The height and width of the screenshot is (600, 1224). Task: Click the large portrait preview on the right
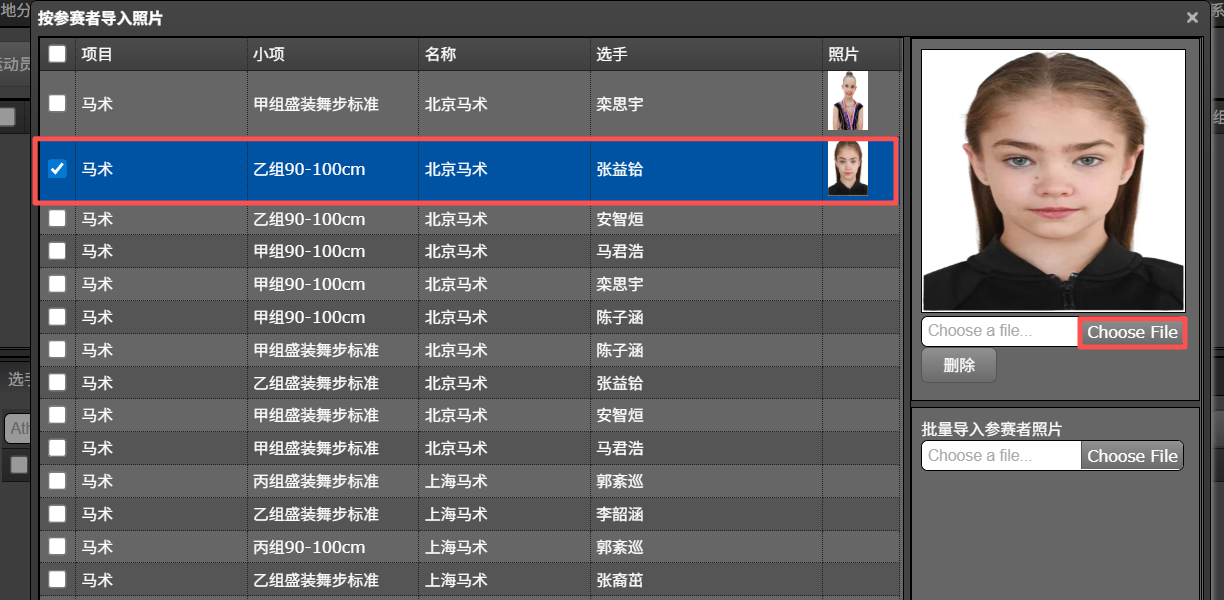[x=1054, y=180]
